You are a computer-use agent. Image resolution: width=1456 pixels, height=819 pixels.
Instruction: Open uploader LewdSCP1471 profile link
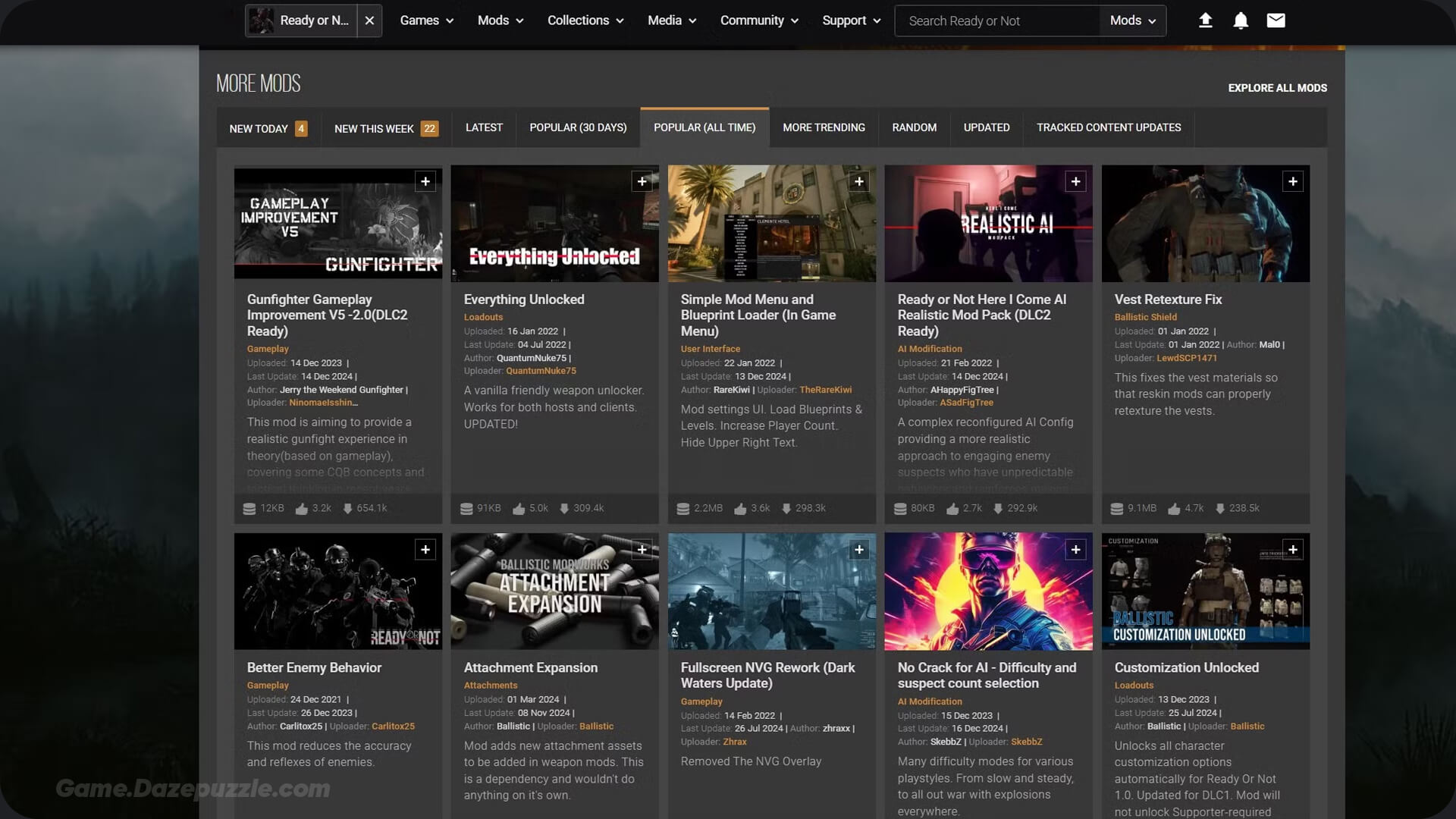[1186, 358]
